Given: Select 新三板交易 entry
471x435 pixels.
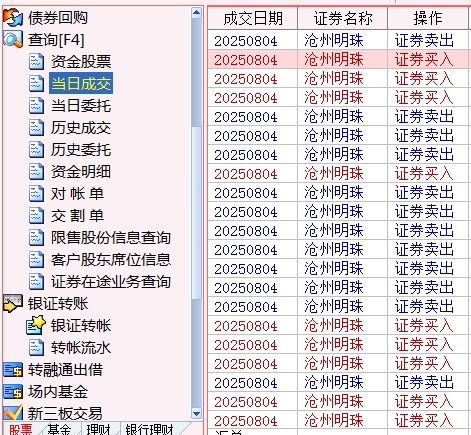Looking at the screenshot, I should [x=65, y=414].
